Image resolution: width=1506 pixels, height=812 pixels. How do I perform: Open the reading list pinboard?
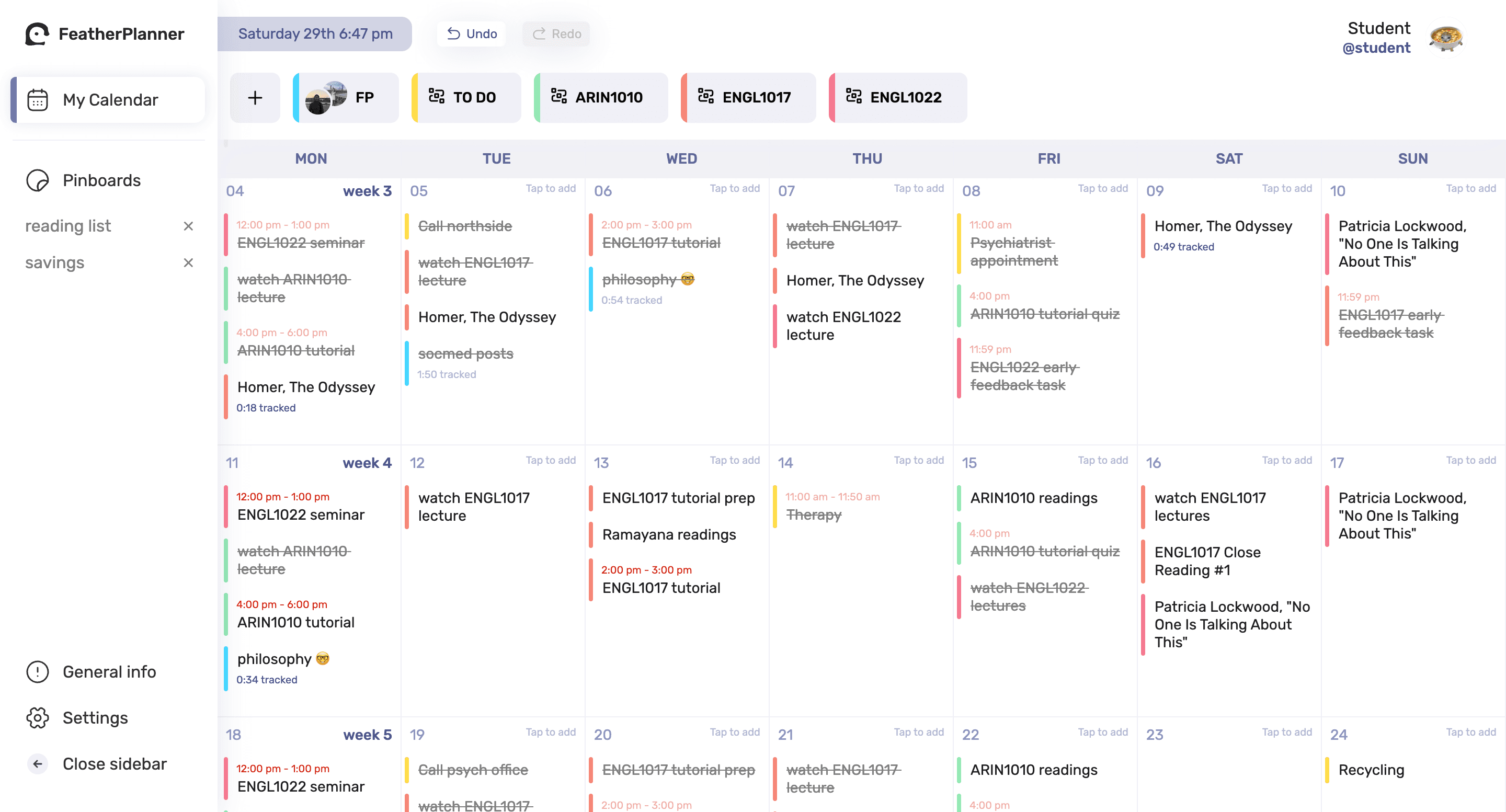69,226
